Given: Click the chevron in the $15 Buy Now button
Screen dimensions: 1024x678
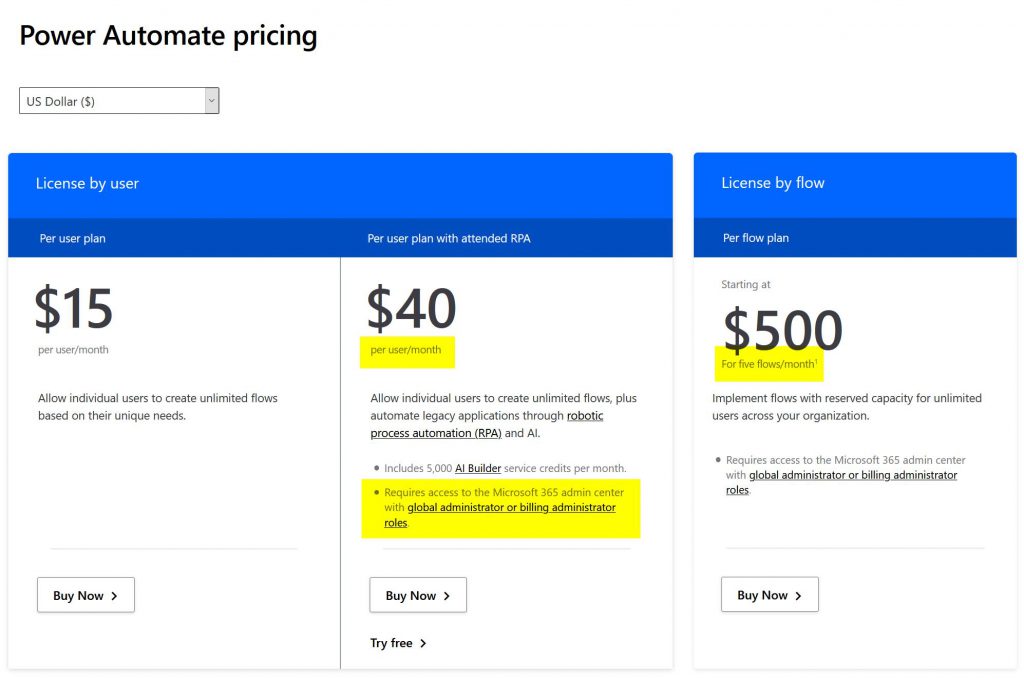Looking at the screenshot, I should [x=115, y=596].
